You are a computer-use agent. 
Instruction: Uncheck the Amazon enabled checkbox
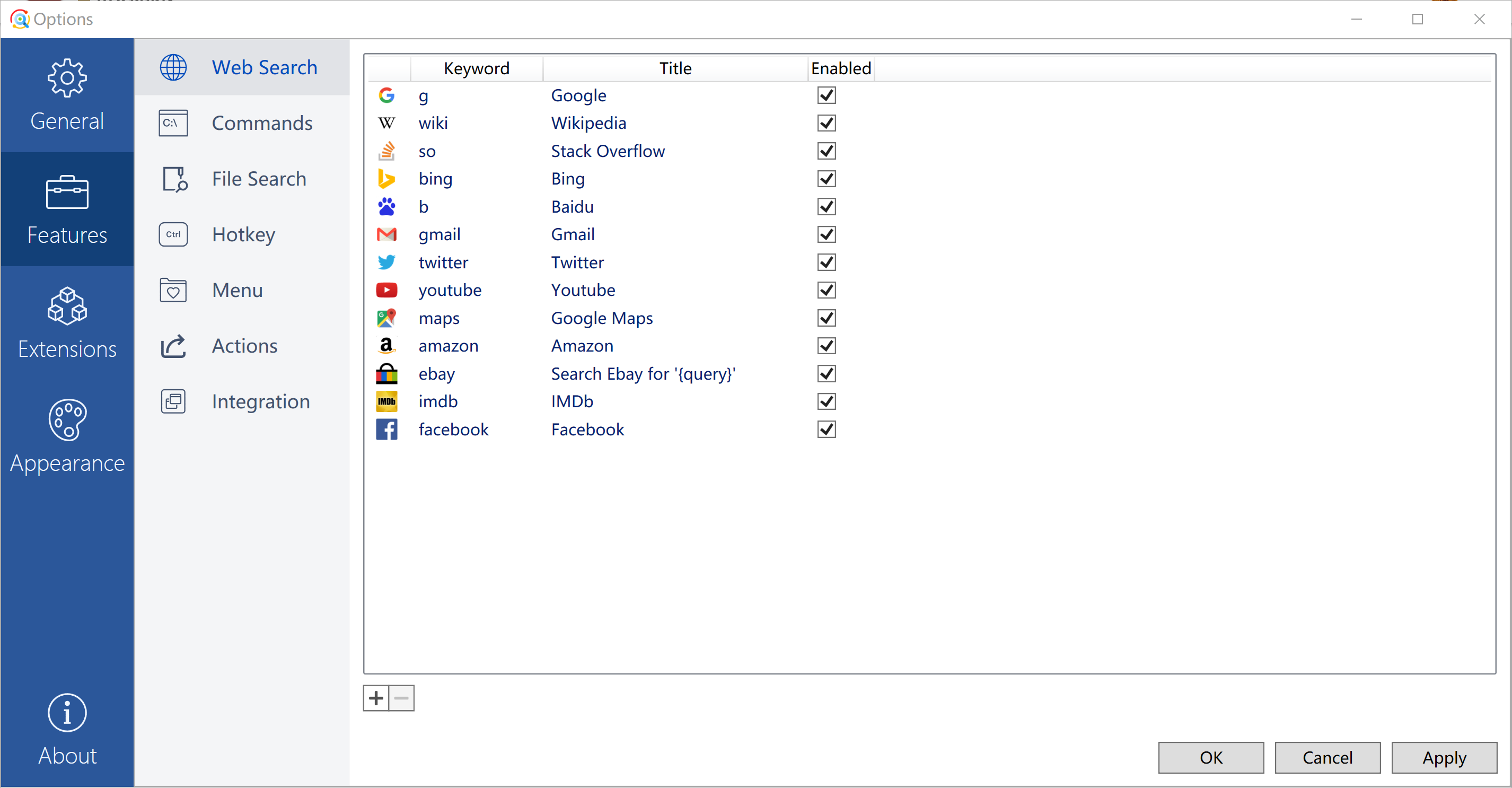tap(826, 346)
